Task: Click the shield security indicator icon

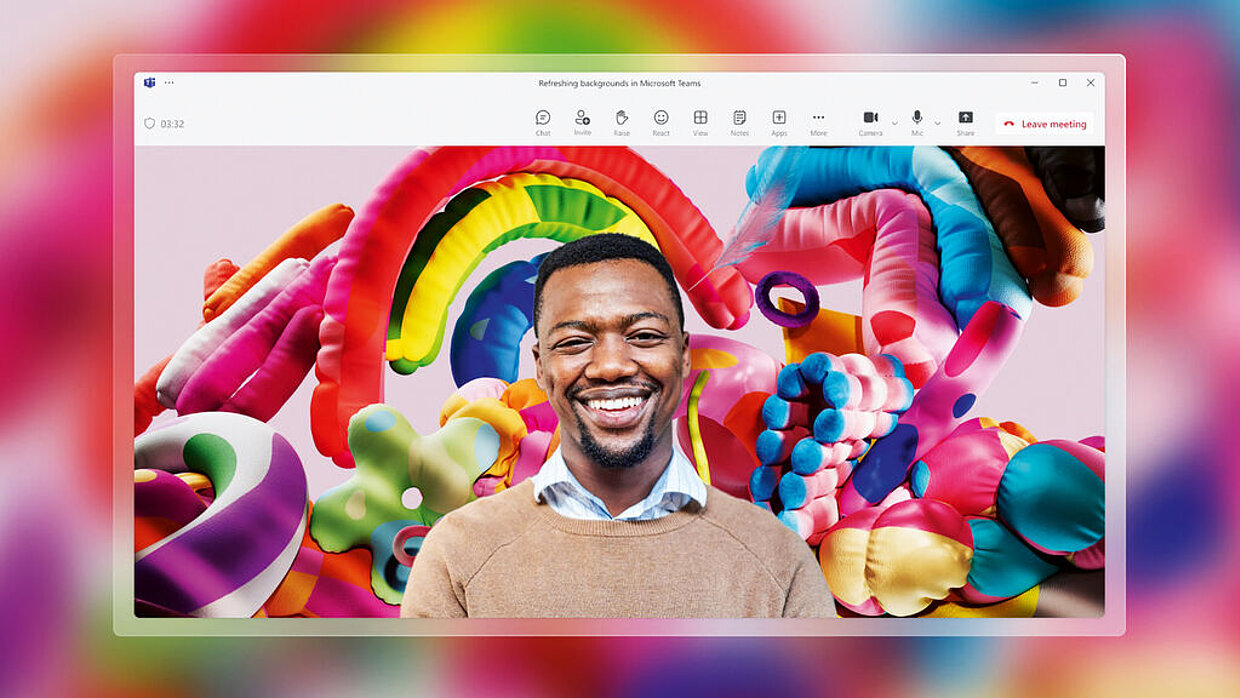Action: point(150,124)
